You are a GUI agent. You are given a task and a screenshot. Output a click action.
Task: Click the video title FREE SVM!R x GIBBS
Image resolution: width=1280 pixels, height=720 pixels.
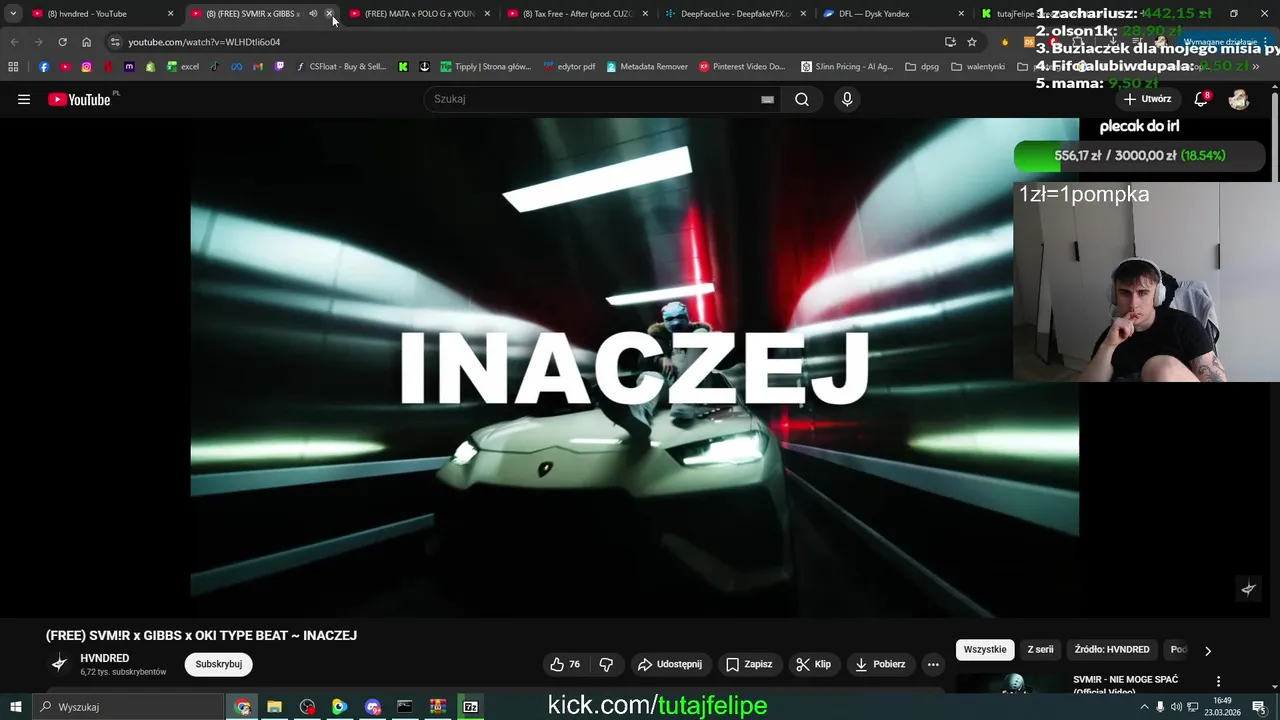201,635
